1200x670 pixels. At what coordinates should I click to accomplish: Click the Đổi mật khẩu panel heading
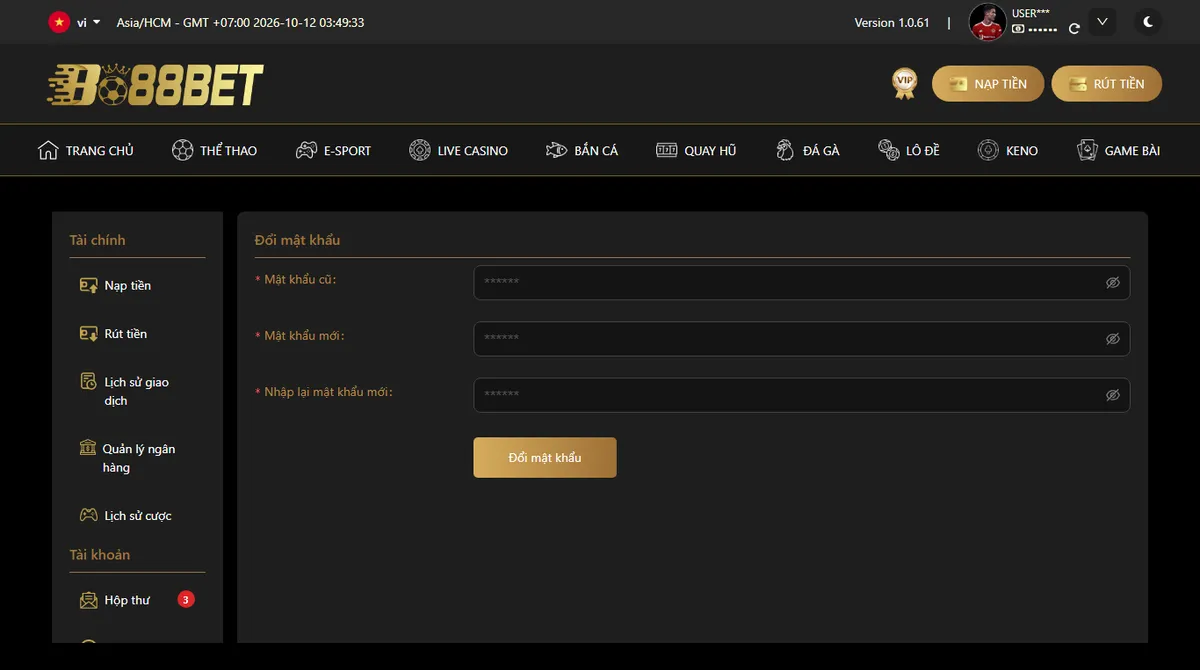297,240
